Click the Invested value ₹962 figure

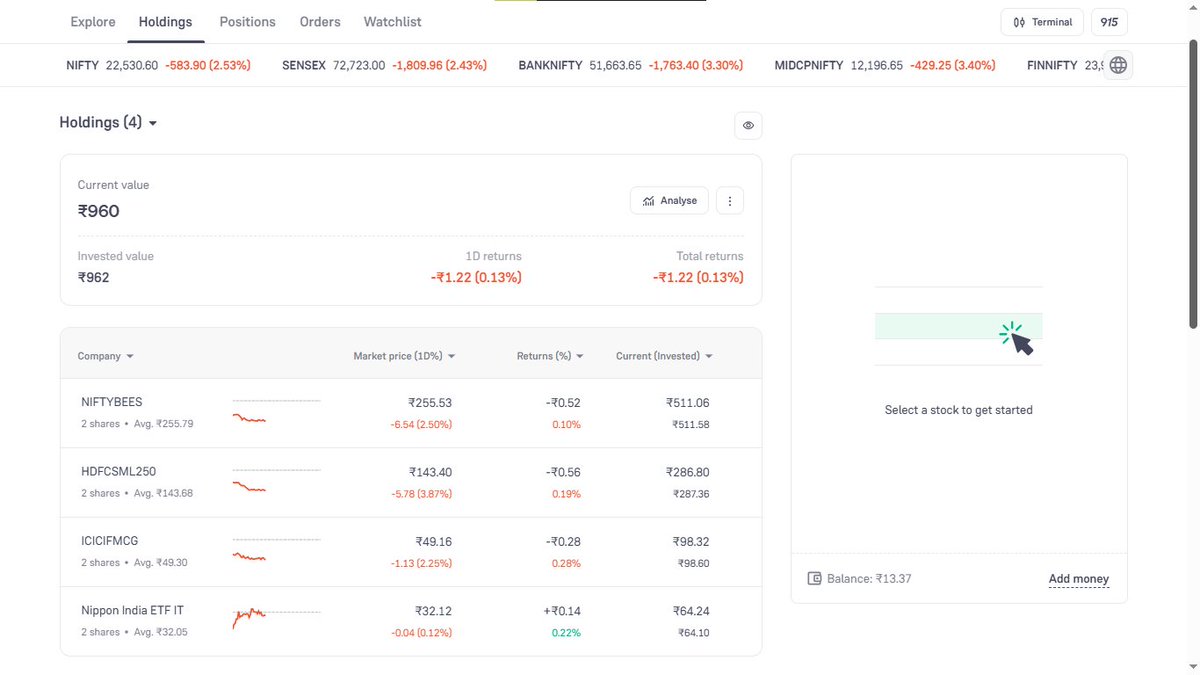coord(94,277)
